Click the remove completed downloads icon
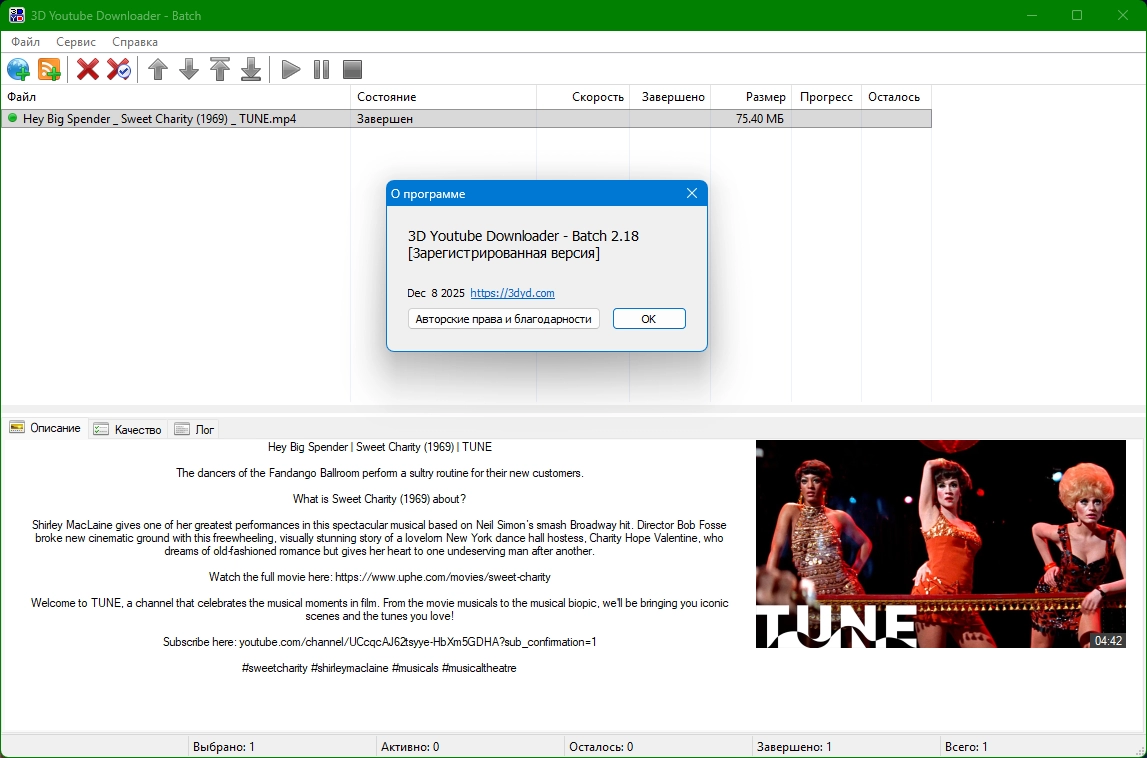The height and width of the screenshot is (758, 1147). pyautogui.click(x=119, y=70)
